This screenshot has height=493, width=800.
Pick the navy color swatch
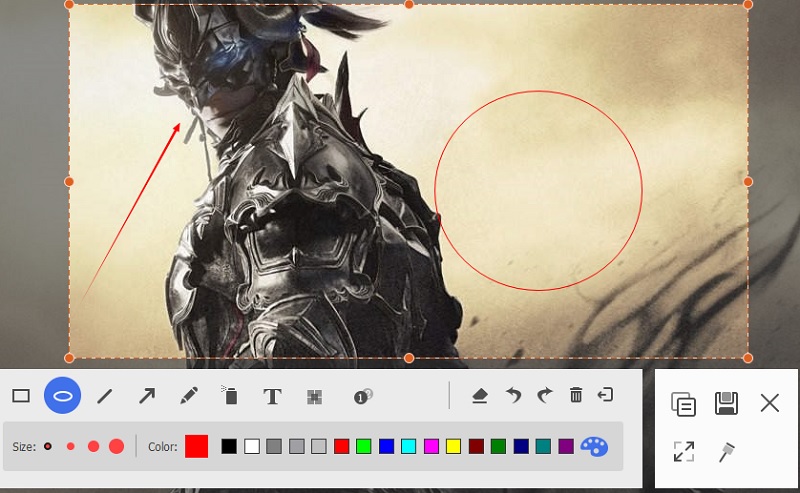[521, 447]
